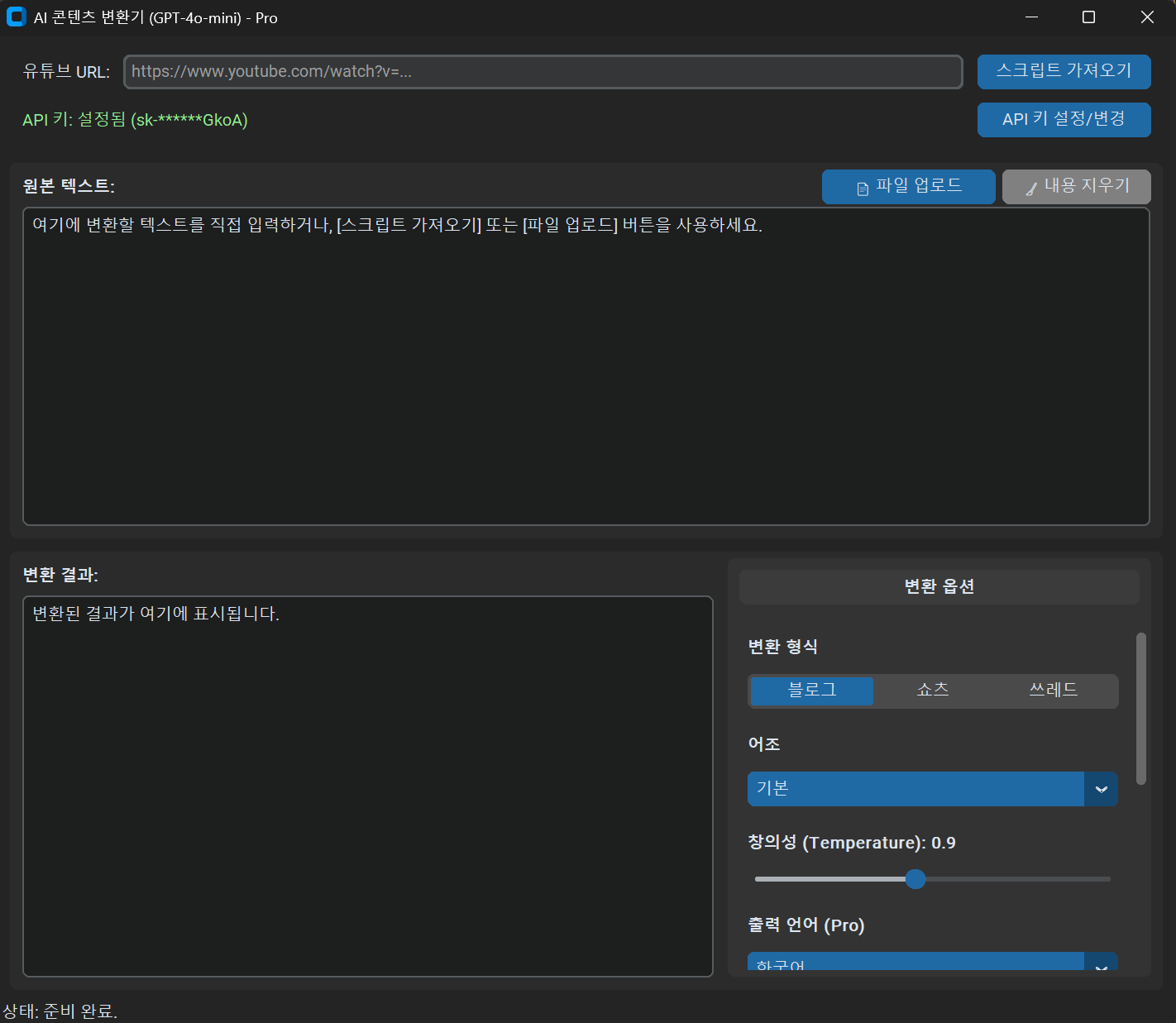
Task: Click the 창의성 Temperature slider handle
Action: click(x=915, y=879)
